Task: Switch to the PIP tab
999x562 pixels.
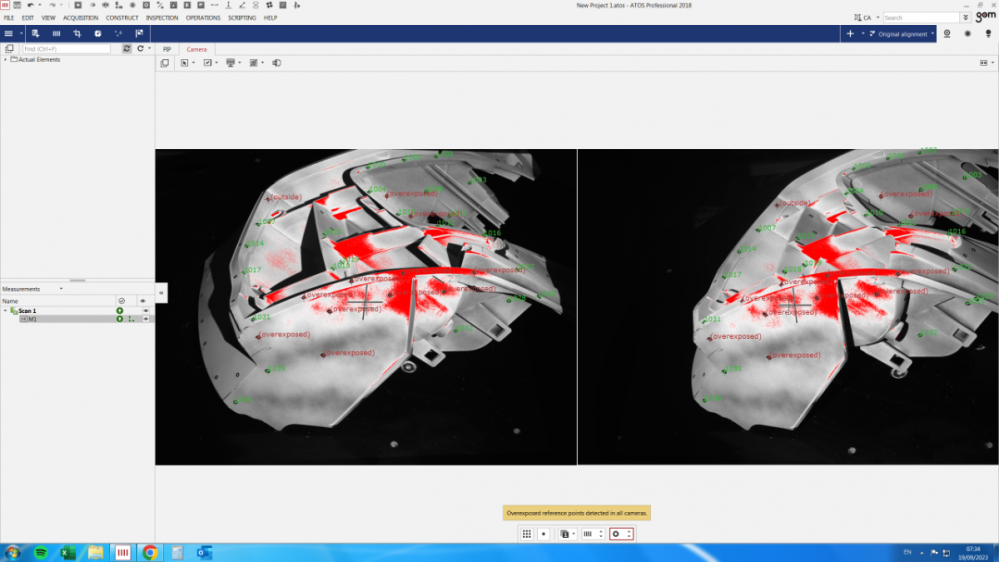Action: point(167,49)
